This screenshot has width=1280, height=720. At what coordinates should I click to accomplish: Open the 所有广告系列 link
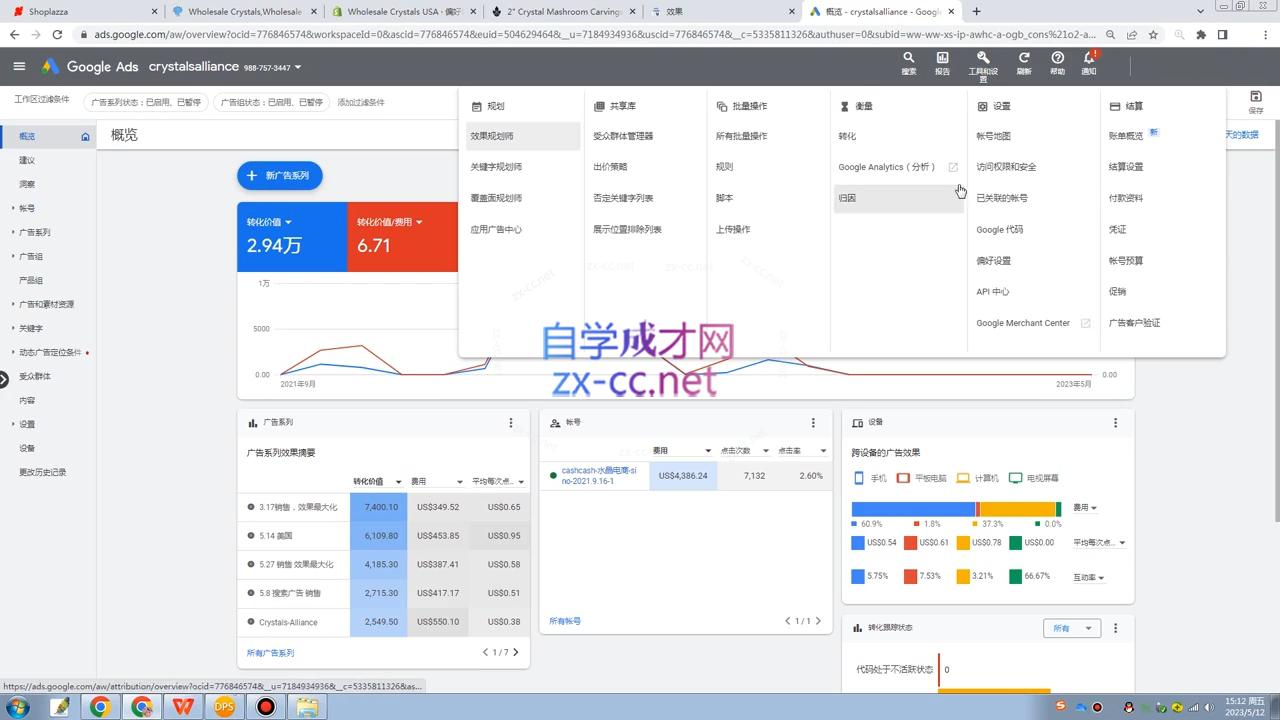pyautogui.click(x=271, y=653)
